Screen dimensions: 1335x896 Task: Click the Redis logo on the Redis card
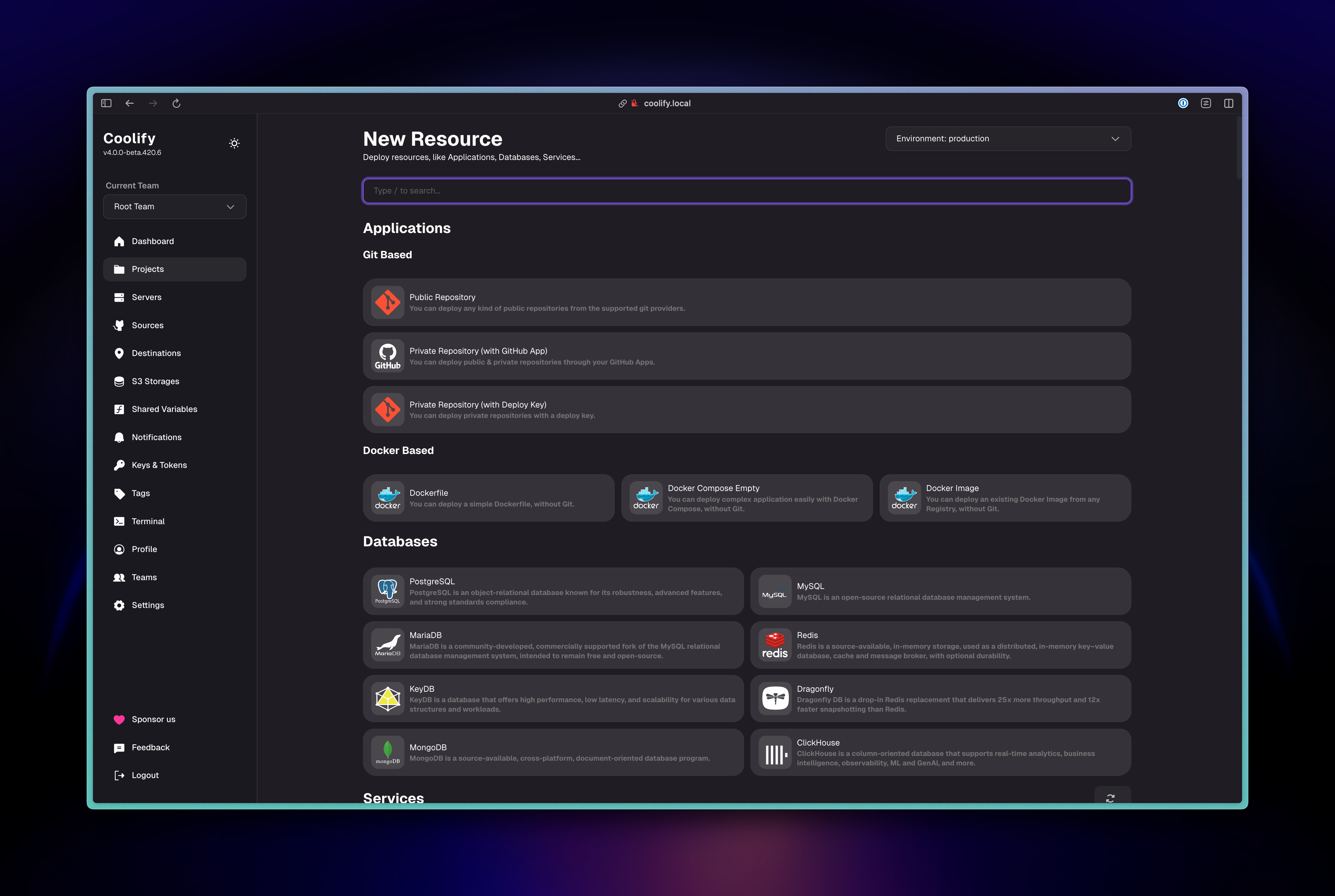[774, 645]
